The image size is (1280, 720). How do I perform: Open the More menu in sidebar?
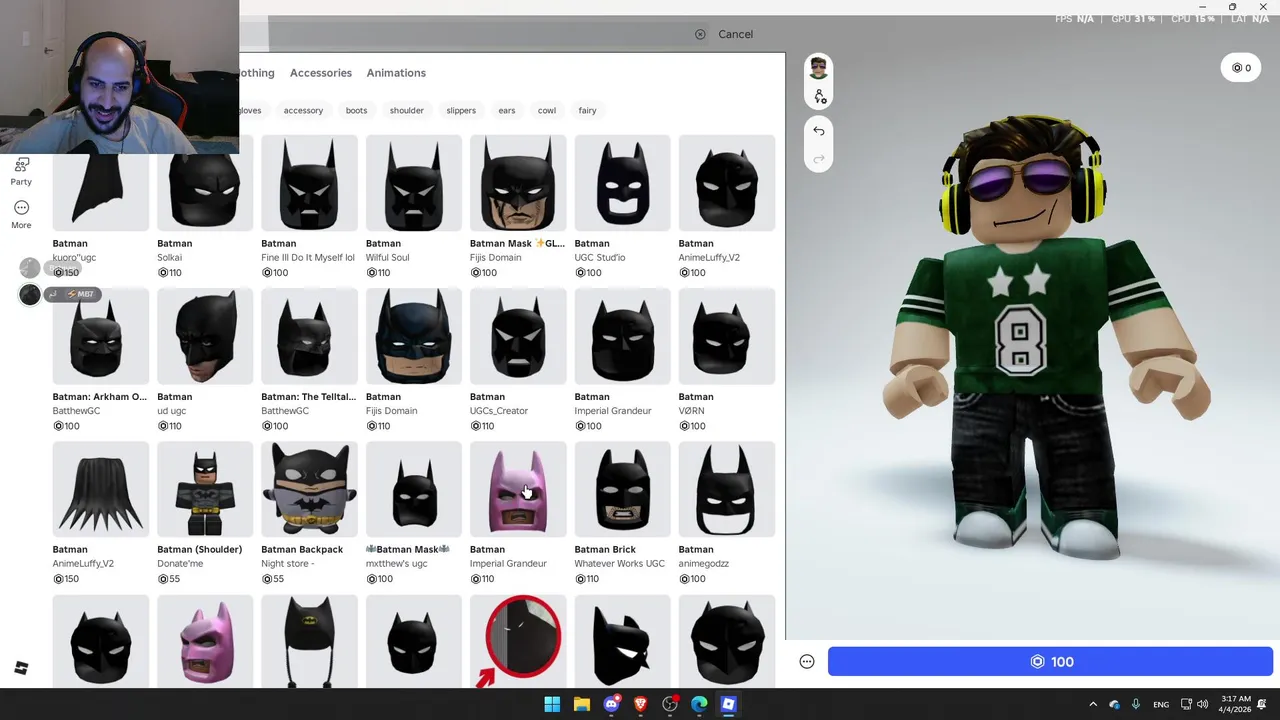[x=21, y=214]
